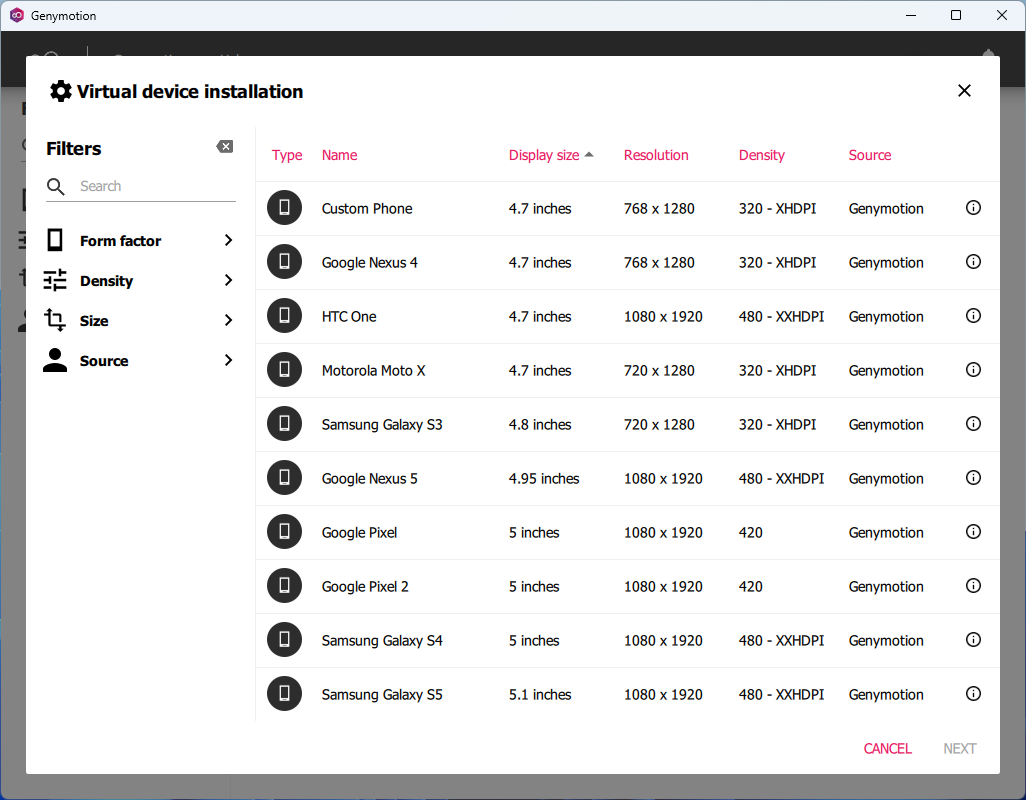Viewport: 1026px width, 800px height.
Task: Click the Samsung Galaxy S3 phone icon
Action: click(284, 424)
